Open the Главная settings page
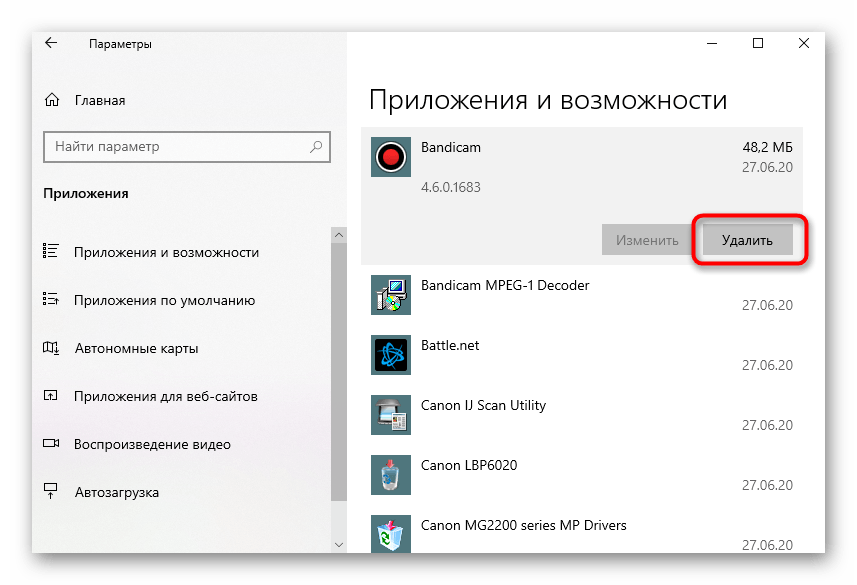857x585 pixels. [x=100, y=101]
